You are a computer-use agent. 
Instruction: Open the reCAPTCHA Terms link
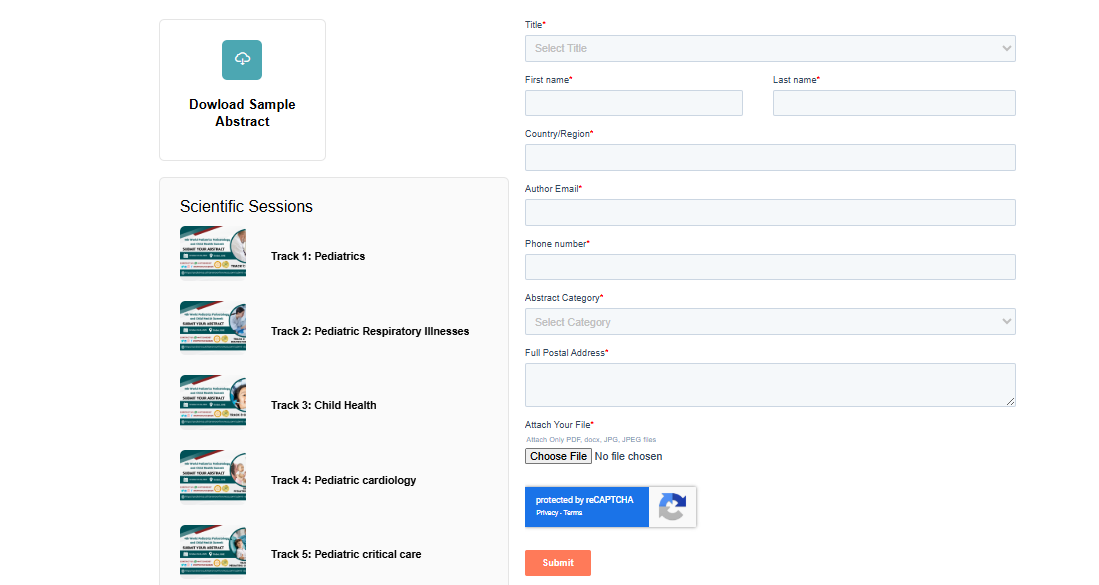click(x=573, y=513)
